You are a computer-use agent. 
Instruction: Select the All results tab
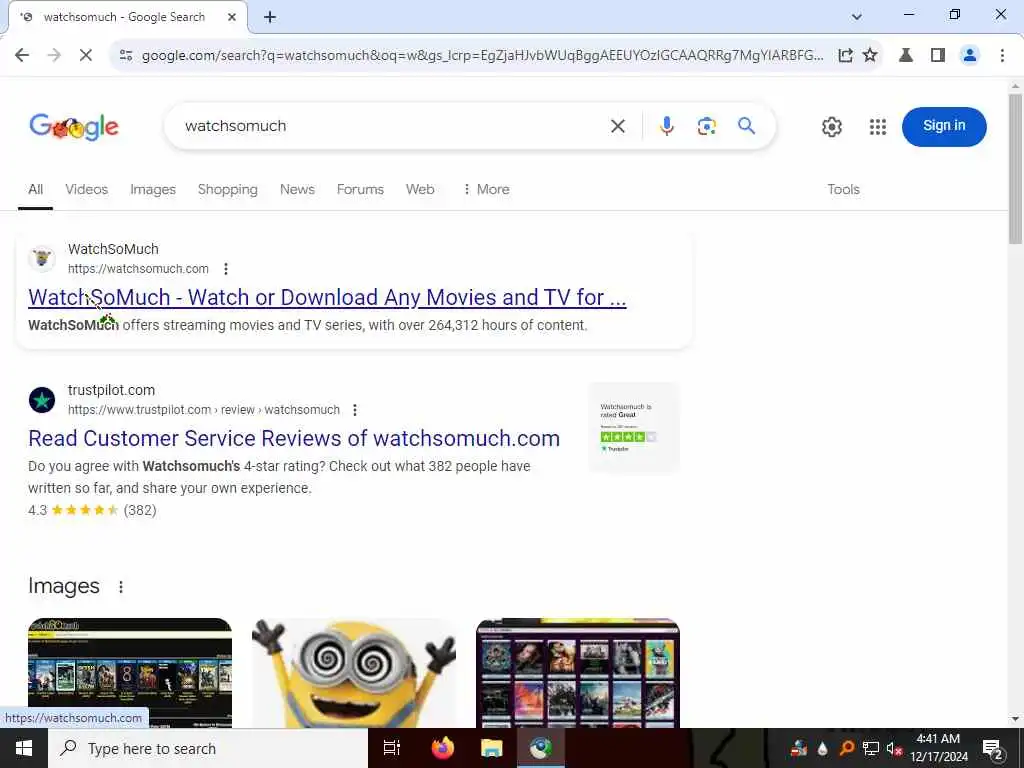coord(35,189)
